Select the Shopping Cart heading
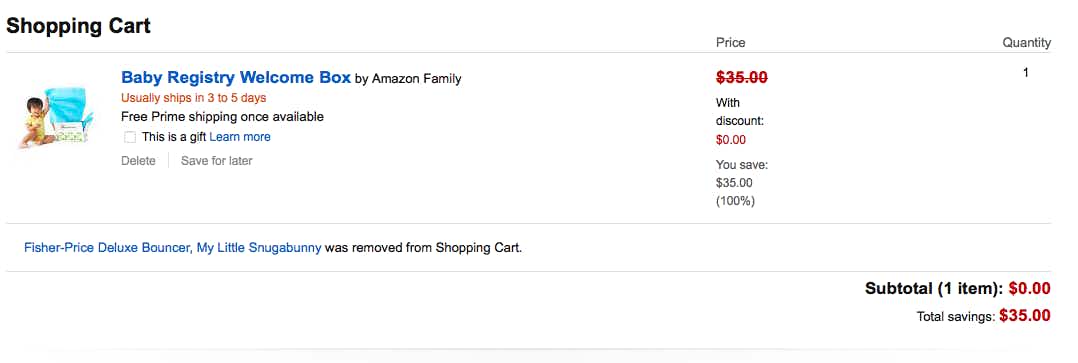Screen dimensions: 1078x363 78,26
